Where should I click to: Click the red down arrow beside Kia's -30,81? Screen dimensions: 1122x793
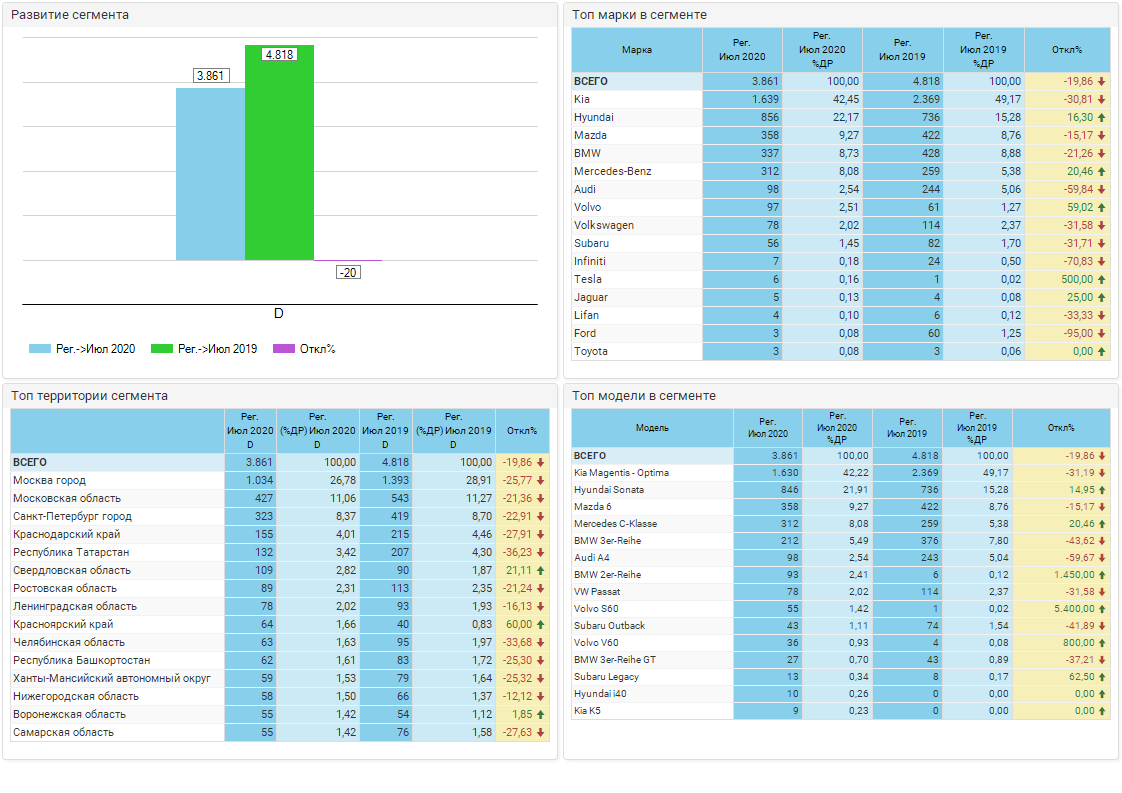tap(1101, 99)
